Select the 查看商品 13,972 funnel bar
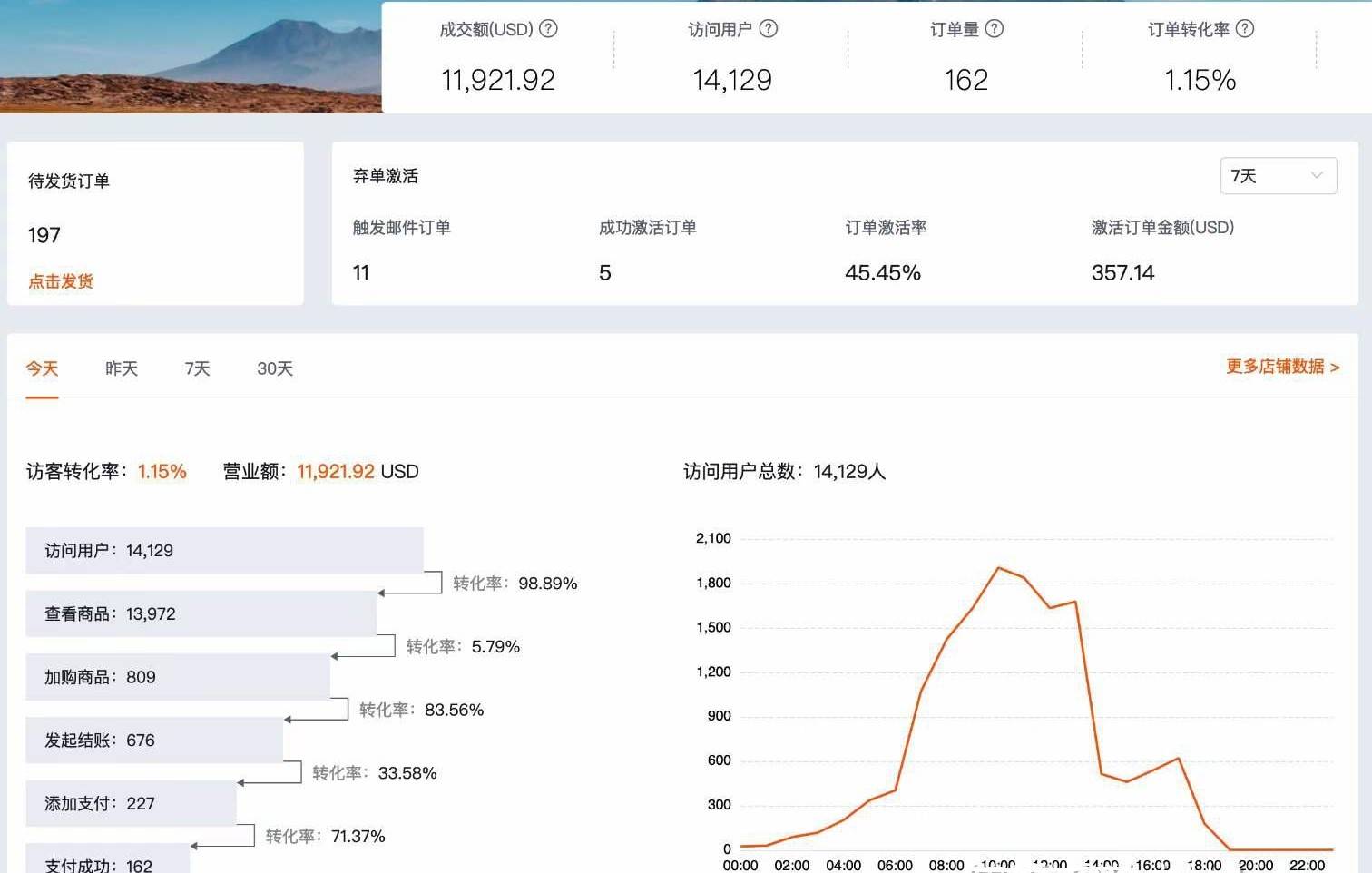Image resolution: width=1372 pixels, height=873 pixels. (x=200, y=613)
